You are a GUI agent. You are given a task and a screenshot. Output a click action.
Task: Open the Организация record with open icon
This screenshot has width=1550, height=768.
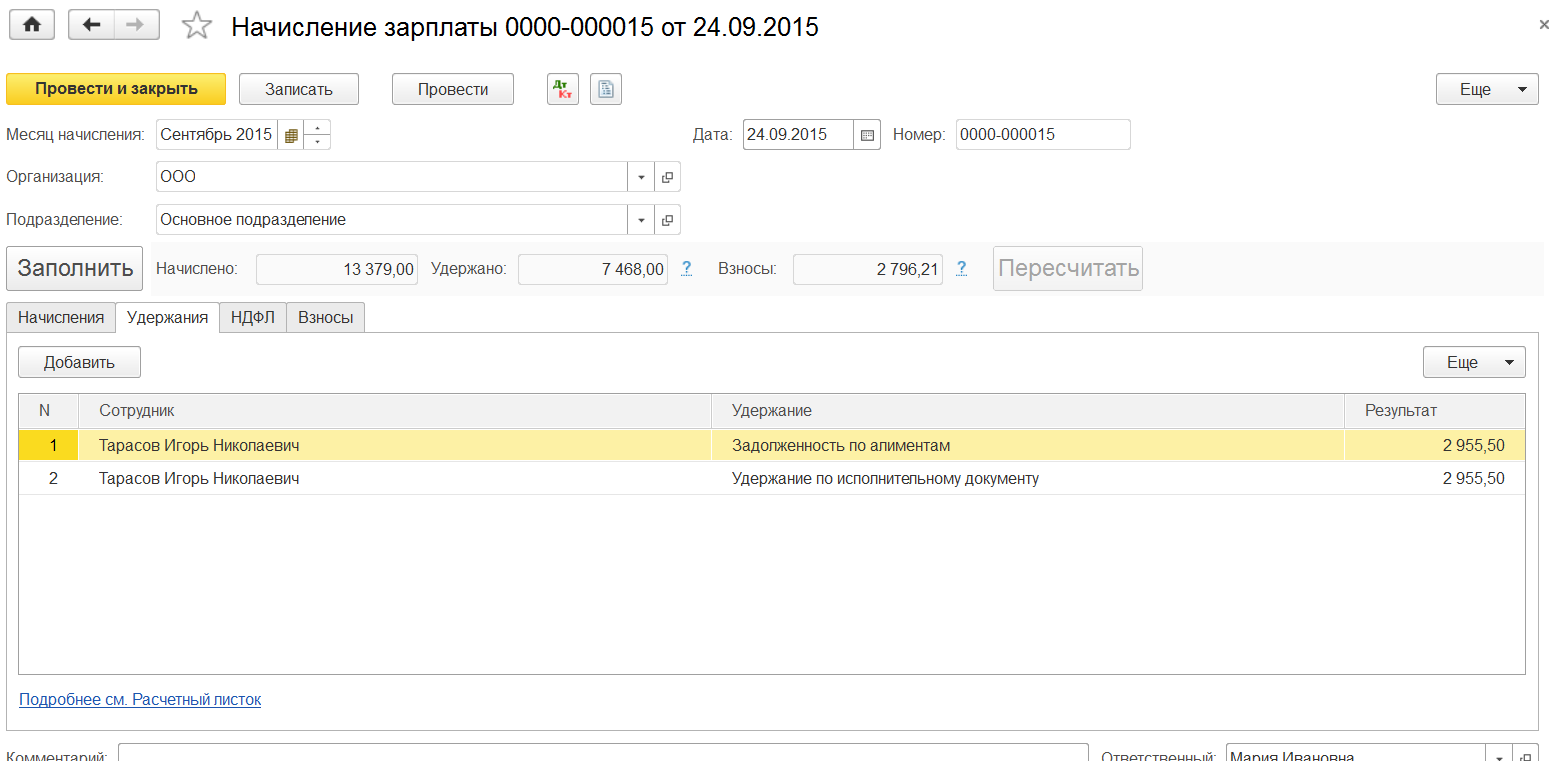click(667, 178)
